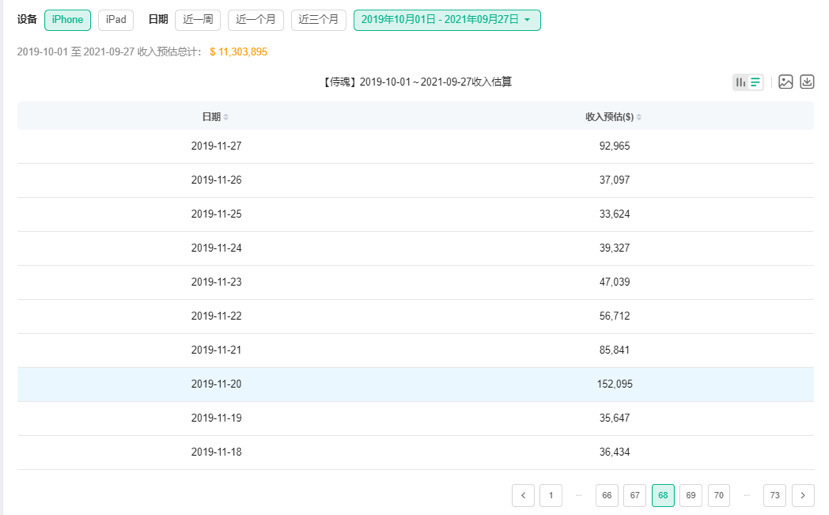
Task: Jump to page 1
Action: (551, 495)
